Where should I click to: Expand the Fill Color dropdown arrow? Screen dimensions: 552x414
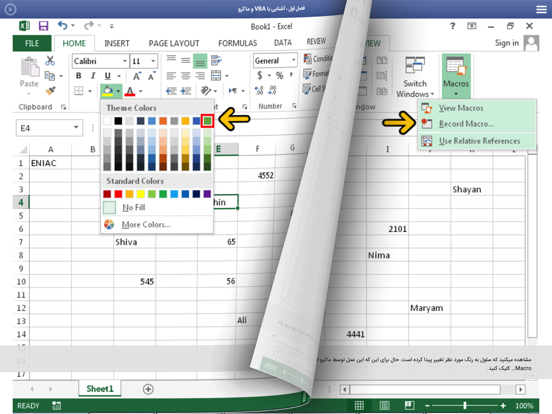tap(118, 91)
